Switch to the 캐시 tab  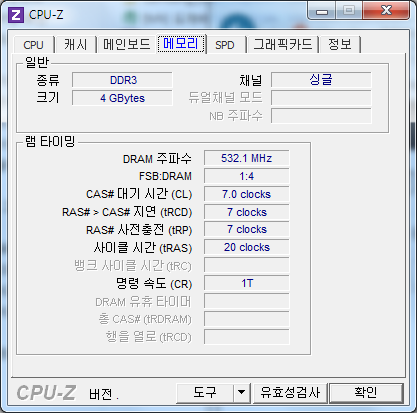(76, 45)
